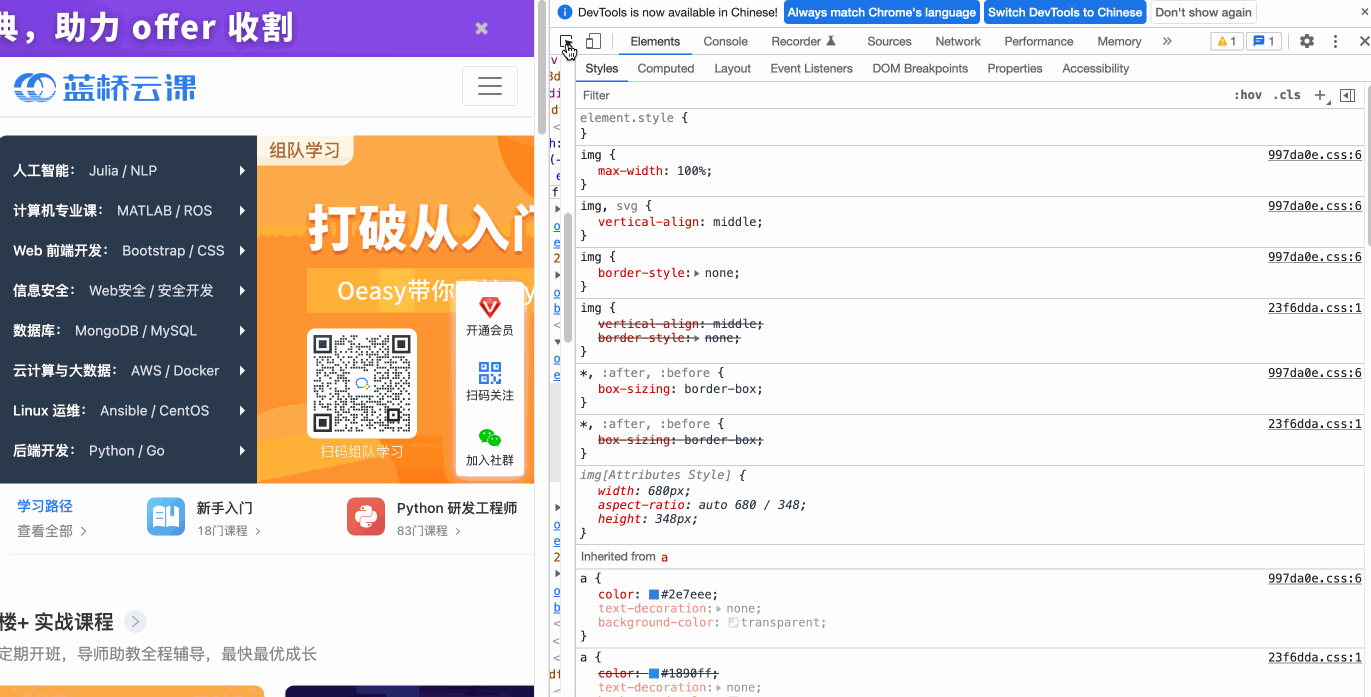The height and width of the screenshot is (697, 1371).
Task: Click the Styles pane vertical scrollbar
Action: pos(1368,165)
